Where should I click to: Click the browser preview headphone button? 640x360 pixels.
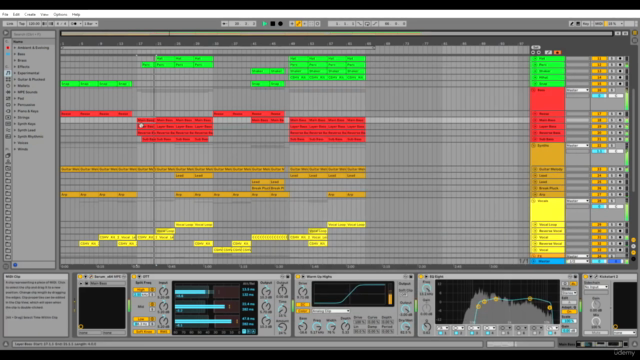[x=15, y=265]
